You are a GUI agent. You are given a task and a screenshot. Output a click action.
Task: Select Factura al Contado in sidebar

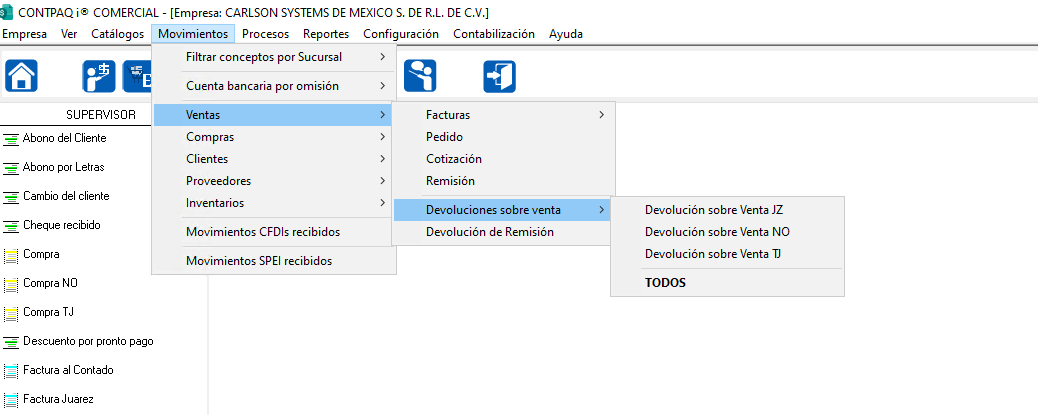pos(68,371)
